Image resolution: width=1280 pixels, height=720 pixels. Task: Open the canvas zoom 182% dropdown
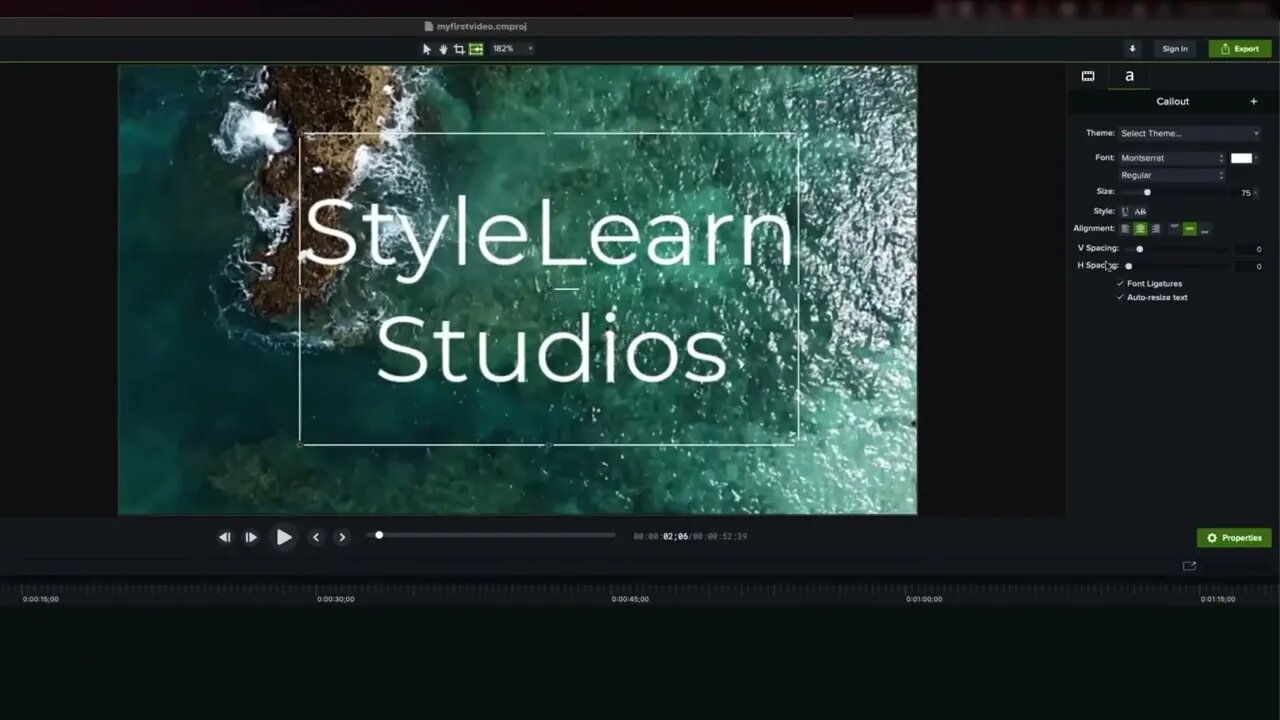pyautogui.click(x=512, y=49)
